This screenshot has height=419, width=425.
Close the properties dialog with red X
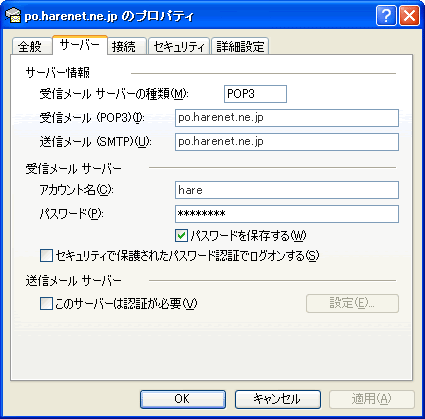tap(409, 15)
